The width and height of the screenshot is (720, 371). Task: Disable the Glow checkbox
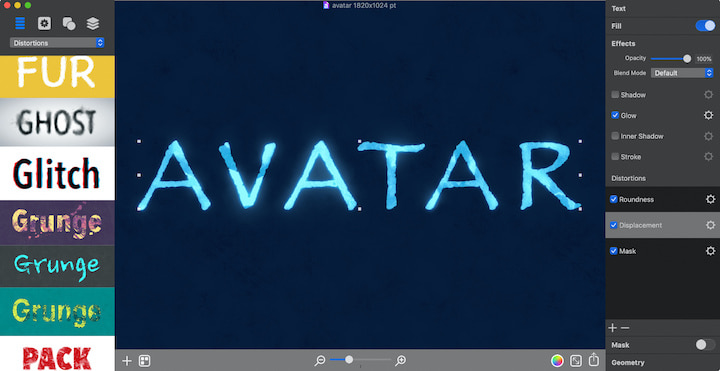tap(615, 115)
